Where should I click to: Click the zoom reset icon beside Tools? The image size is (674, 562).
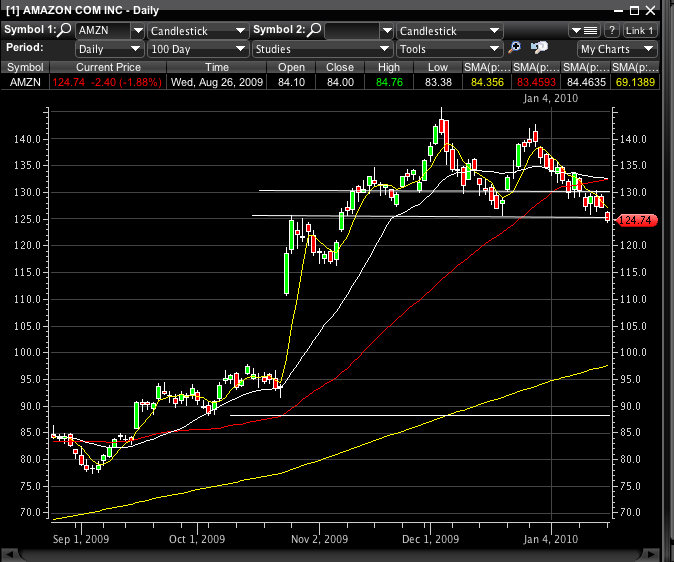pyautogui.click(x=539, y=48)
